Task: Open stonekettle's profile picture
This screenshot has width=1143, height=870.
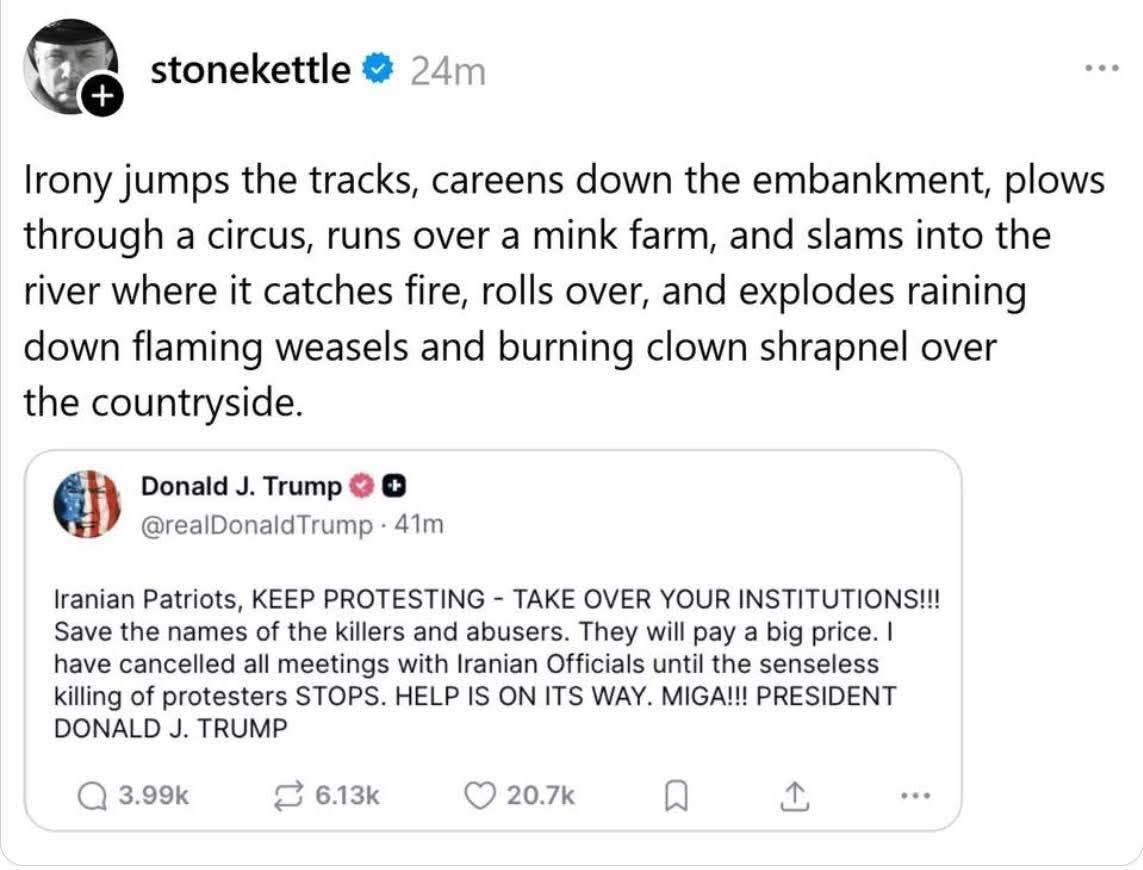Action: click(65, 62)
